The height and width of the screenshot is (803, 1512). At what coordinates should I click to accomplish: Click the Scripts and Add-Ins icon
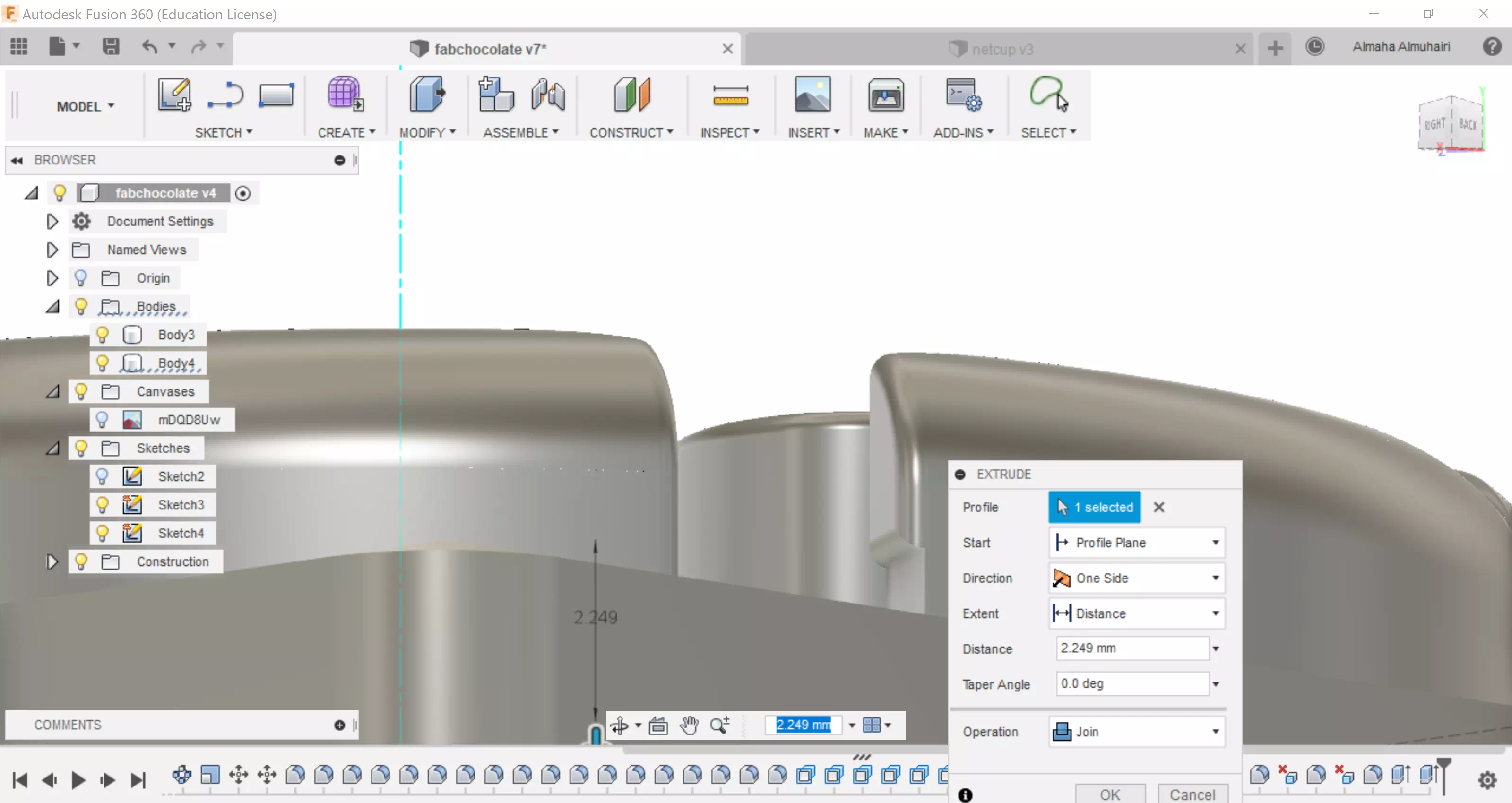963,95
